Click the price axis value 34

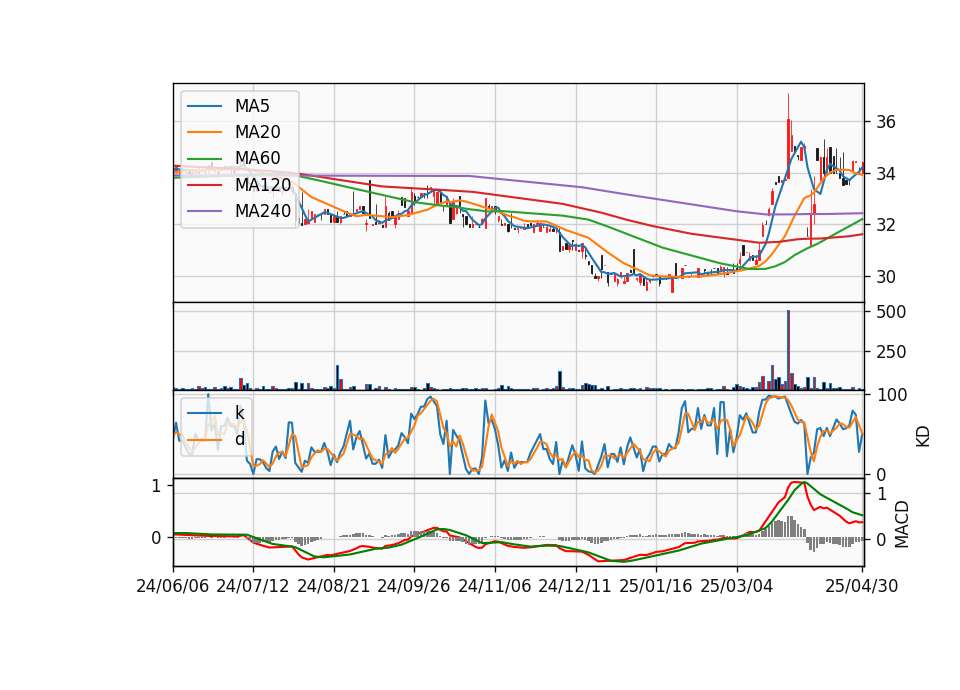point(886,174)
